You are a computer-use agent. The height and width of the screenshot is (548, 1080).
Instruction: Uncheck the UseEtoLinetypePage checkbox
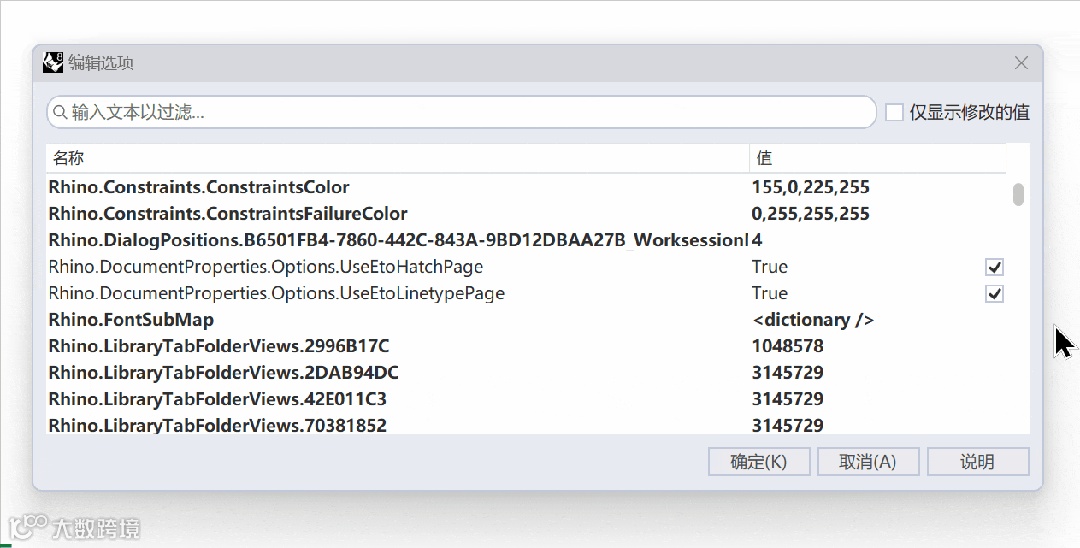point(994,294)
